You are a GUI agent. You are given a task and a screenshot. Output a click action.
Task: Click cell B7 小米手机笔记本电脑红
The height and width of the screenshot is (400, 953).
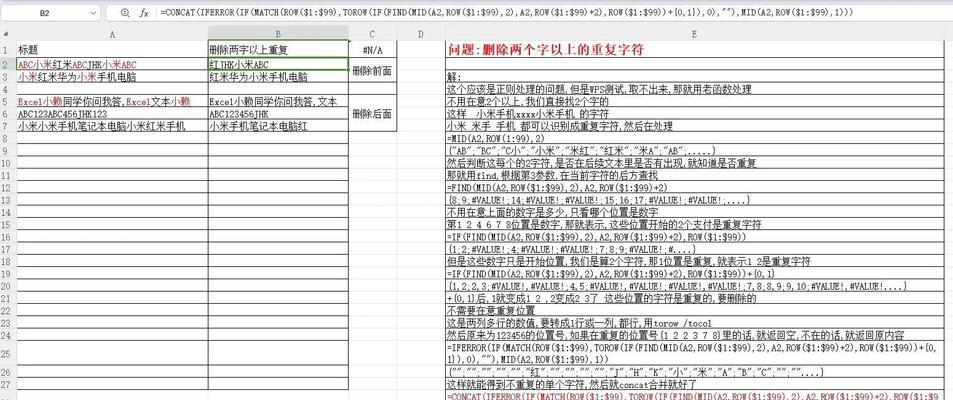[278, 126]
